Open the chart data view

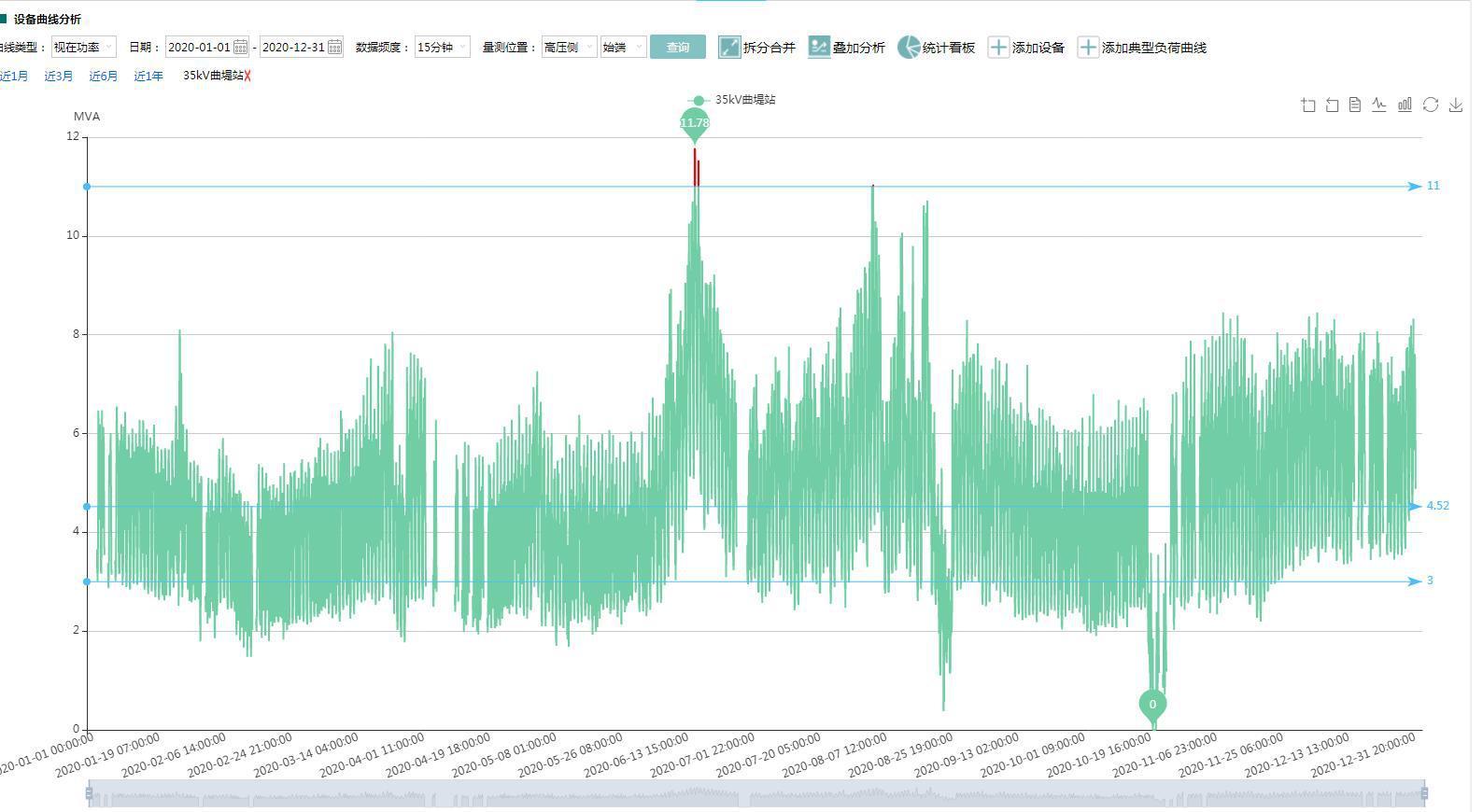click(1355, 105)
